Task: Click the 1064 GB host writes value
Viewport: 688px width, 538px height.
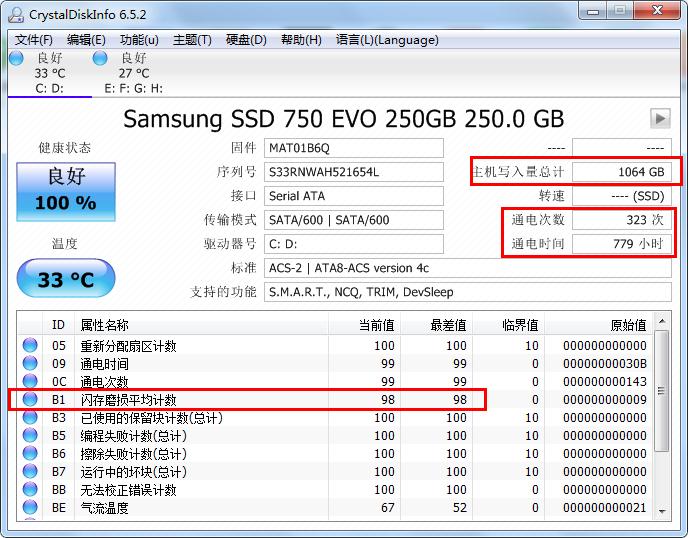Action: pos(622,172)
